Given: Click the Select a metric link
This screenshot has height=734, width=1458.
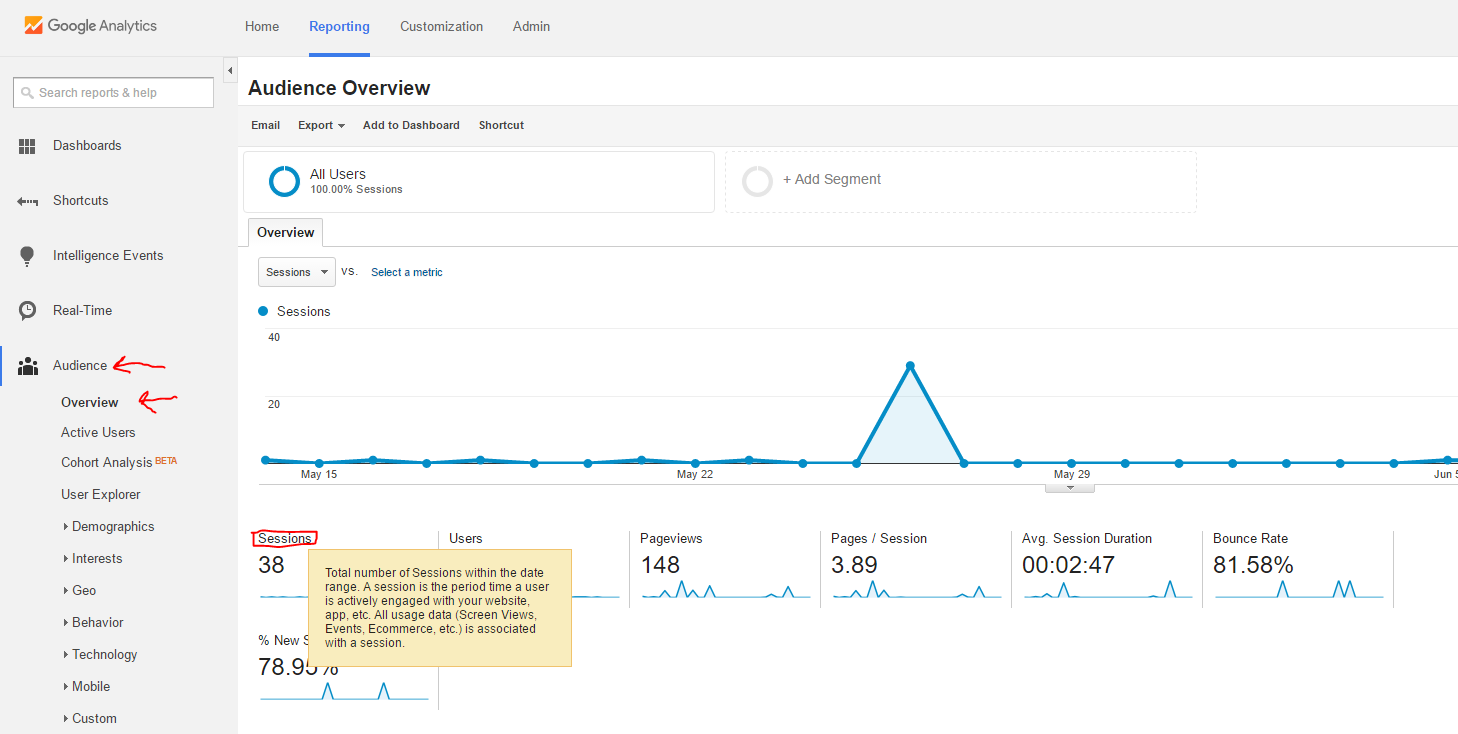Looking at the screenshot, I should tap(406, 272).
